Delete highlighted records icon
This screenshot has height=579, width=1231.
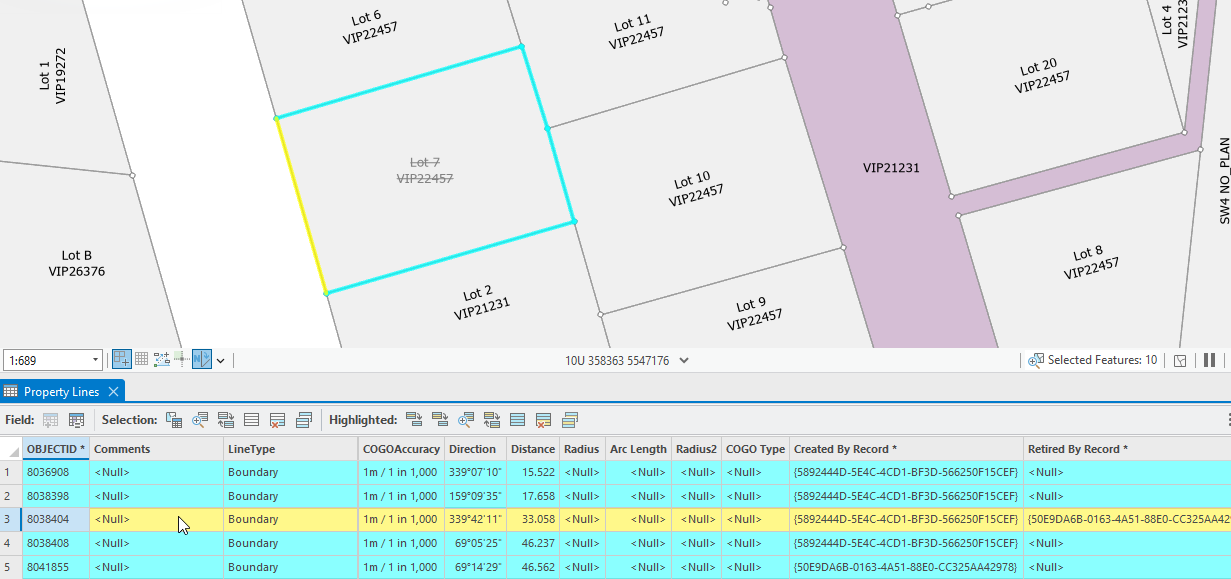pyautogui.click(x=544, y=420)
